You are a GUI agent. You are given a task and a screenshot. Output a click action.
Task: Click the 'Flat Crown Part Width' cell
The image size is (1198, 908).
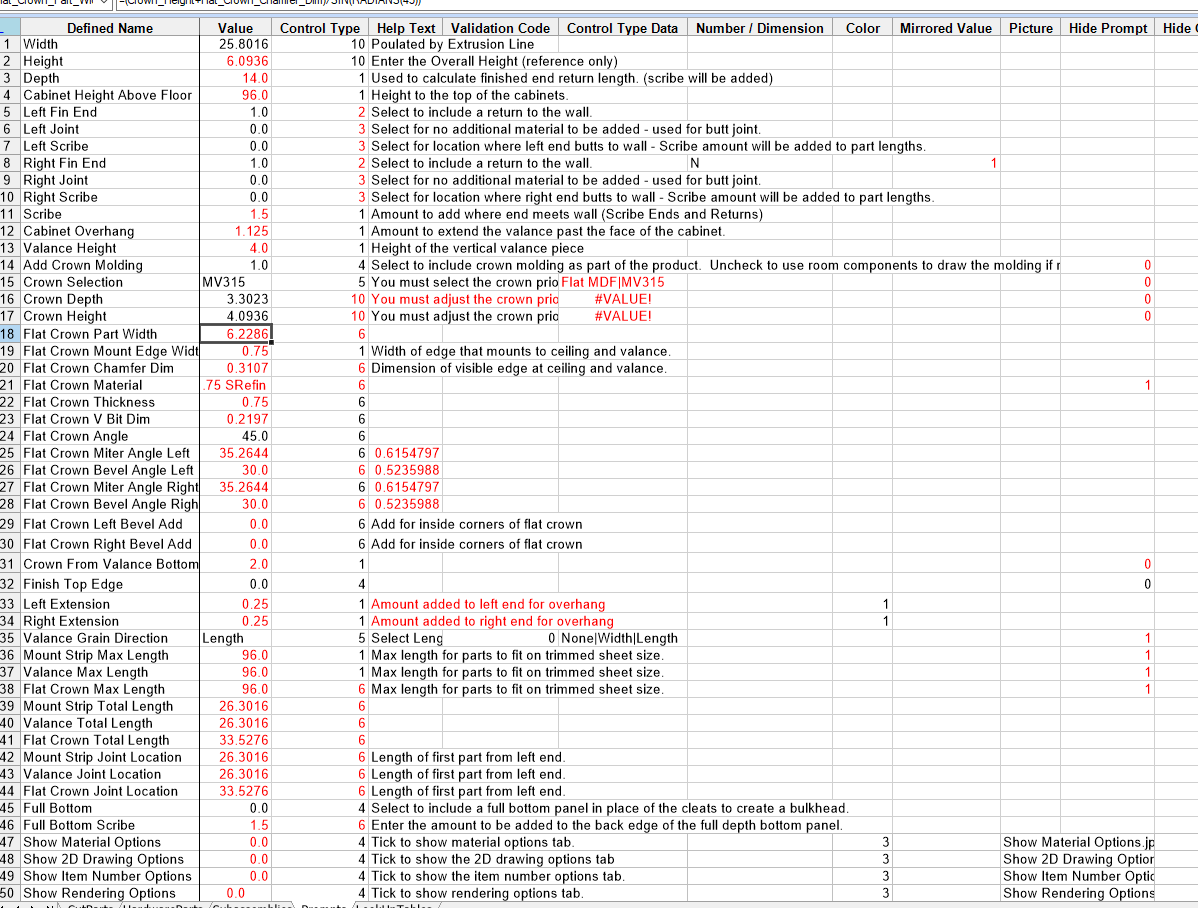(109, 334)
